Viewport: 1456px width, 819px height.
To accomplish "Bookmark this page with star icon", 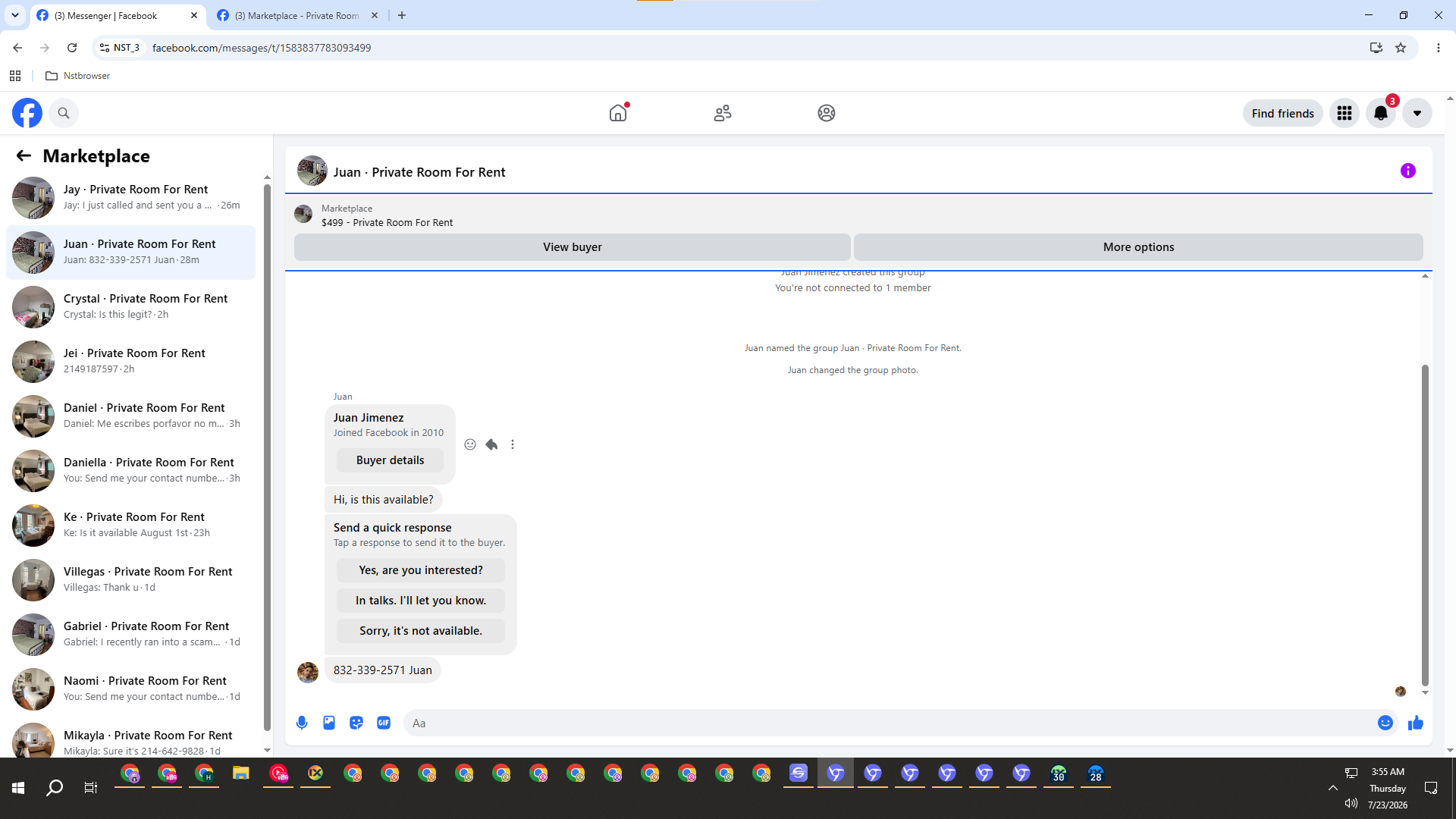I will point(1401,48).
